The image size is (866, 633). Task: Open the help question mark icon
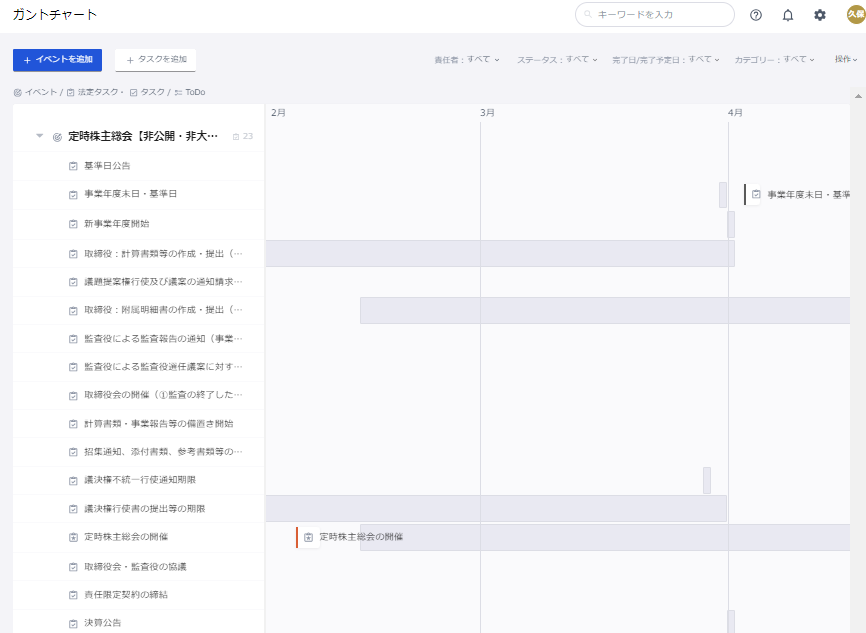coord(756,15)
